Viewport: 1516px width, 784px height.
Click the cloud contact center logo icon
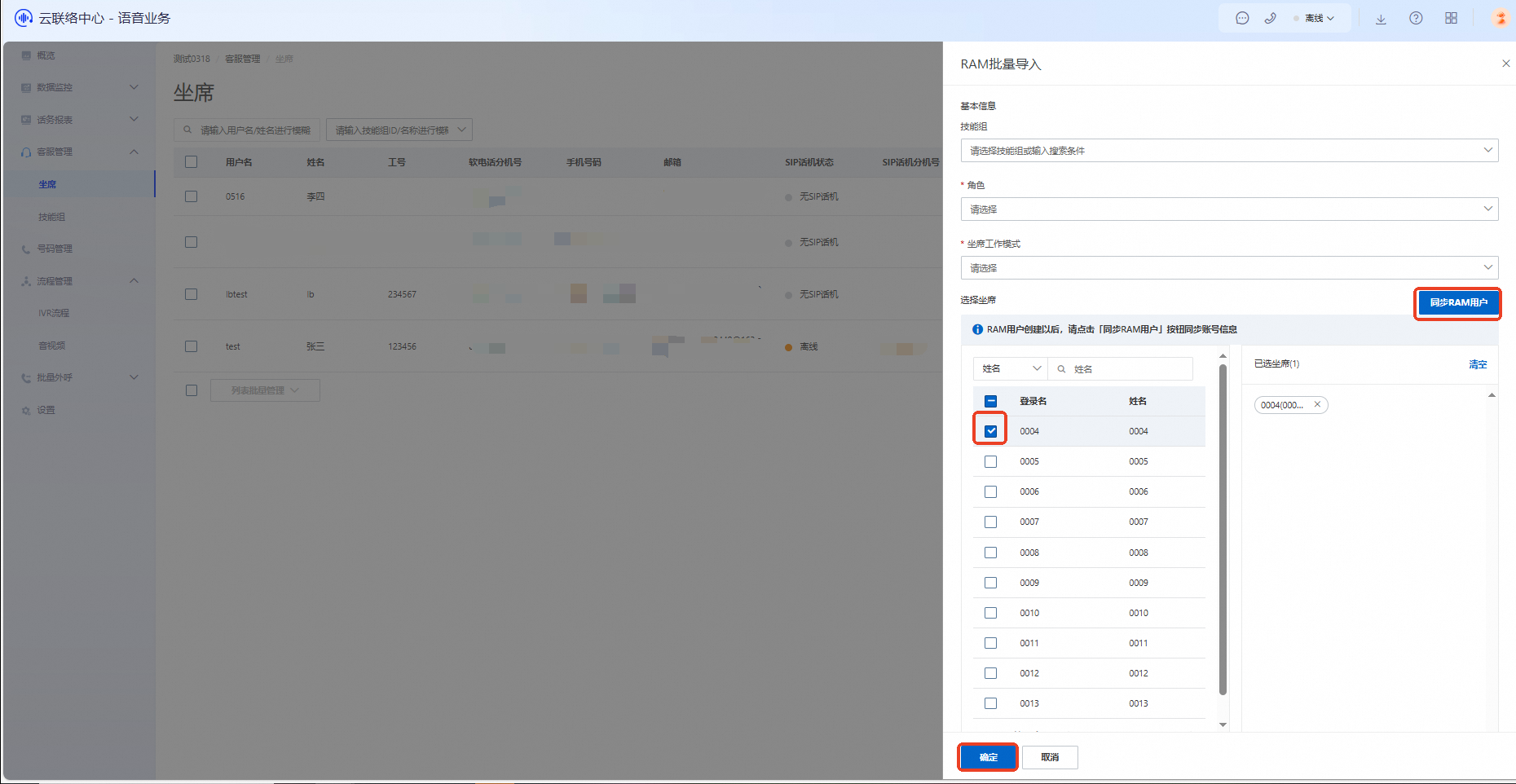pyautogui.click(x=24, y=18)
